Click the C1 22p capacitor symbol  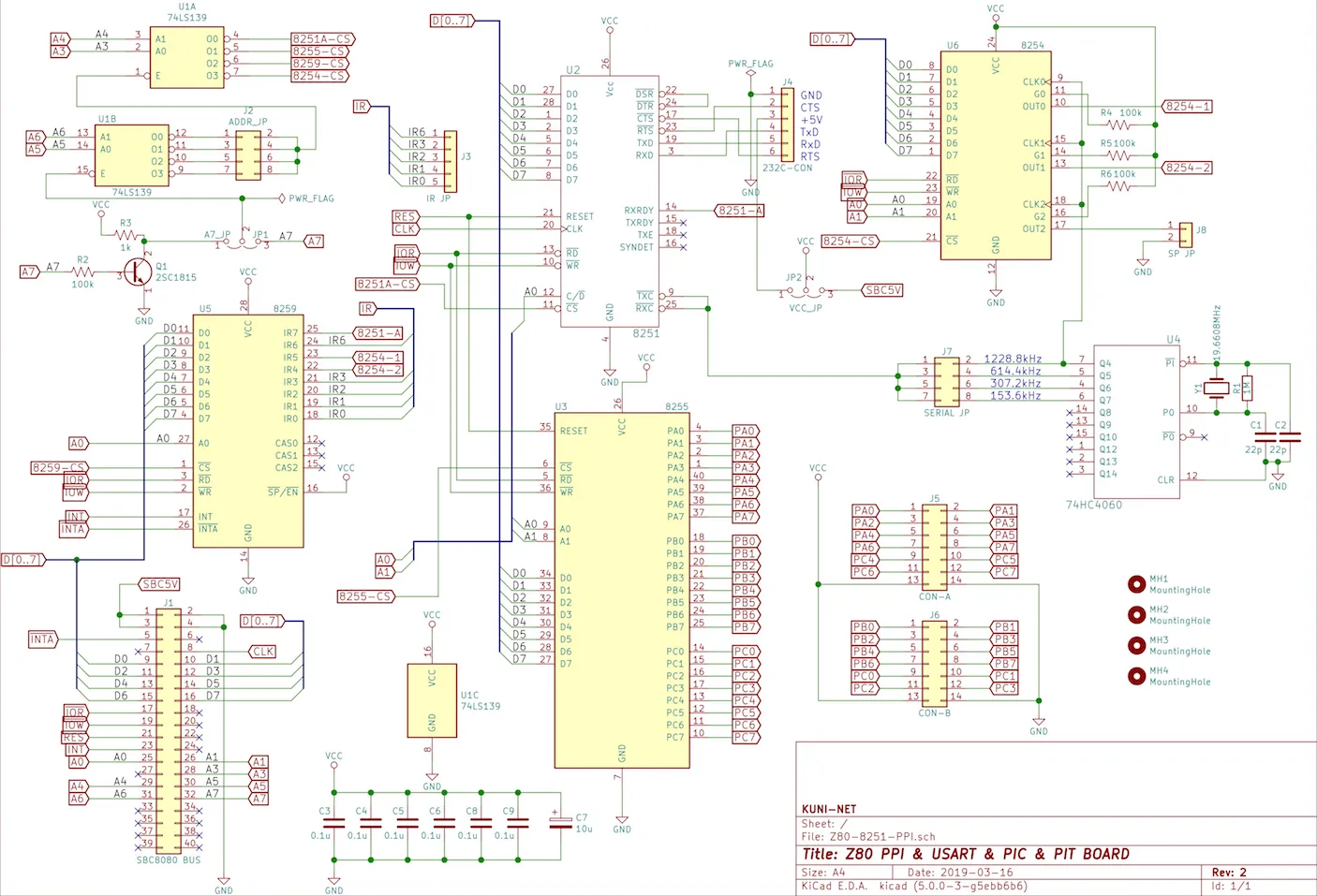[x=1265, y=436]
